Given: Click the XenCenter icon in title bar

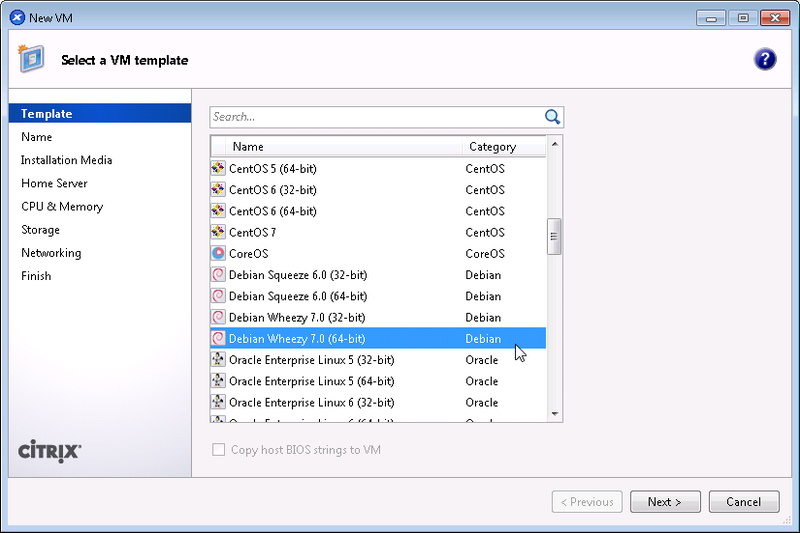Looking at the screenshot, I should click(x=17, y=18).
